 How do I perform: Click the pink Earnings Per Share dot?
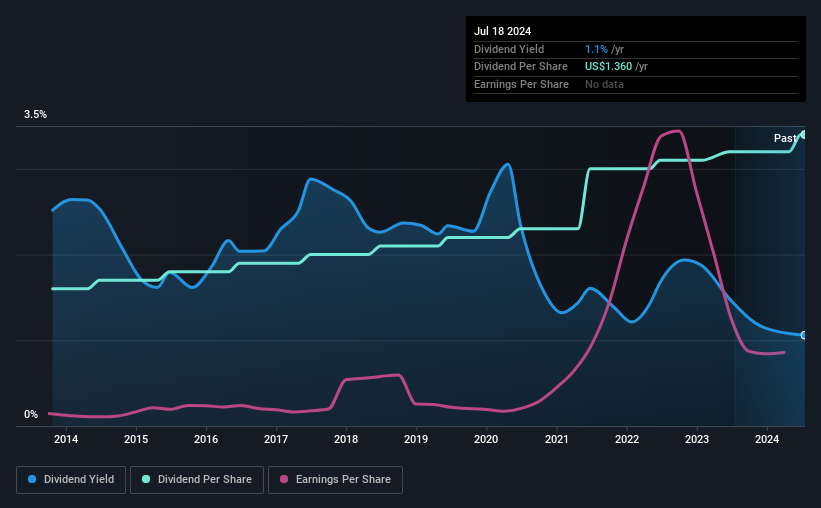click(284, 479)
